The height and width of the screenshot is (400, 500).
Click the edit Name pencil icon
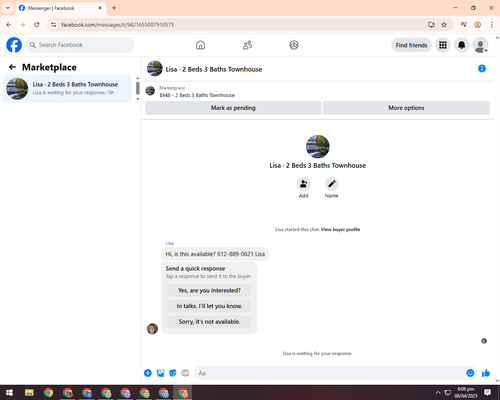[331, 184]
